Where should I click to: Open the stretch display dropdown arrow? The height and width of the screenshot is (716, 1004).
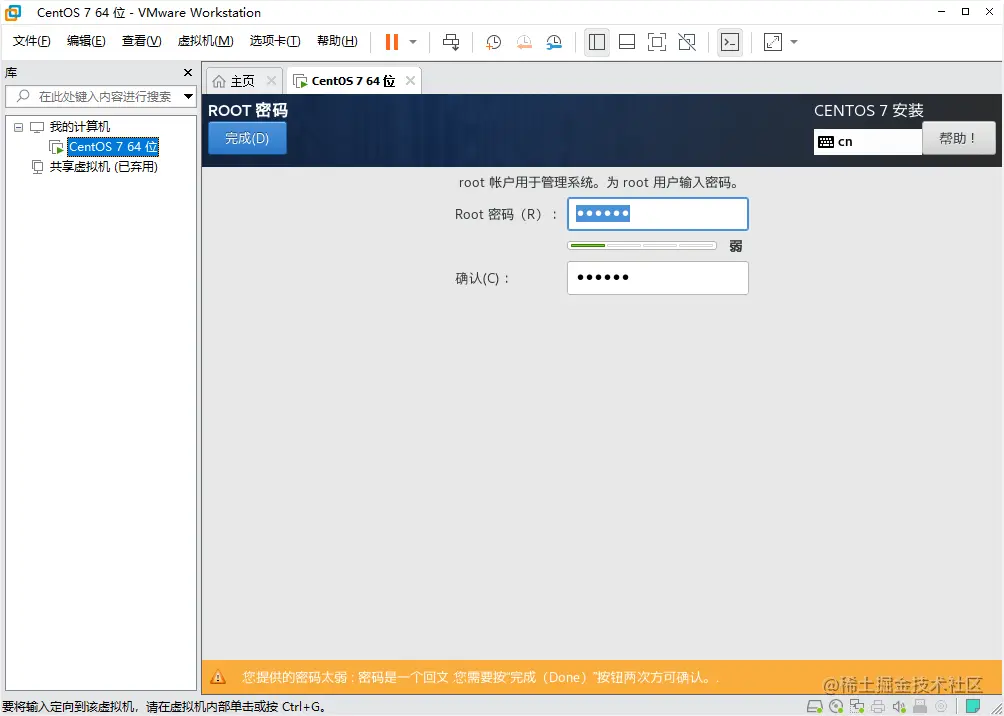(794, 42)
